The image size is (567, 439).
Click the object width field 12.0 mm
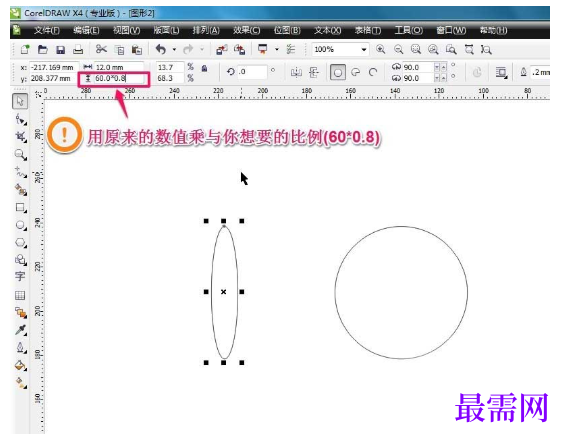pyautogui.click(x=119, y=67)
